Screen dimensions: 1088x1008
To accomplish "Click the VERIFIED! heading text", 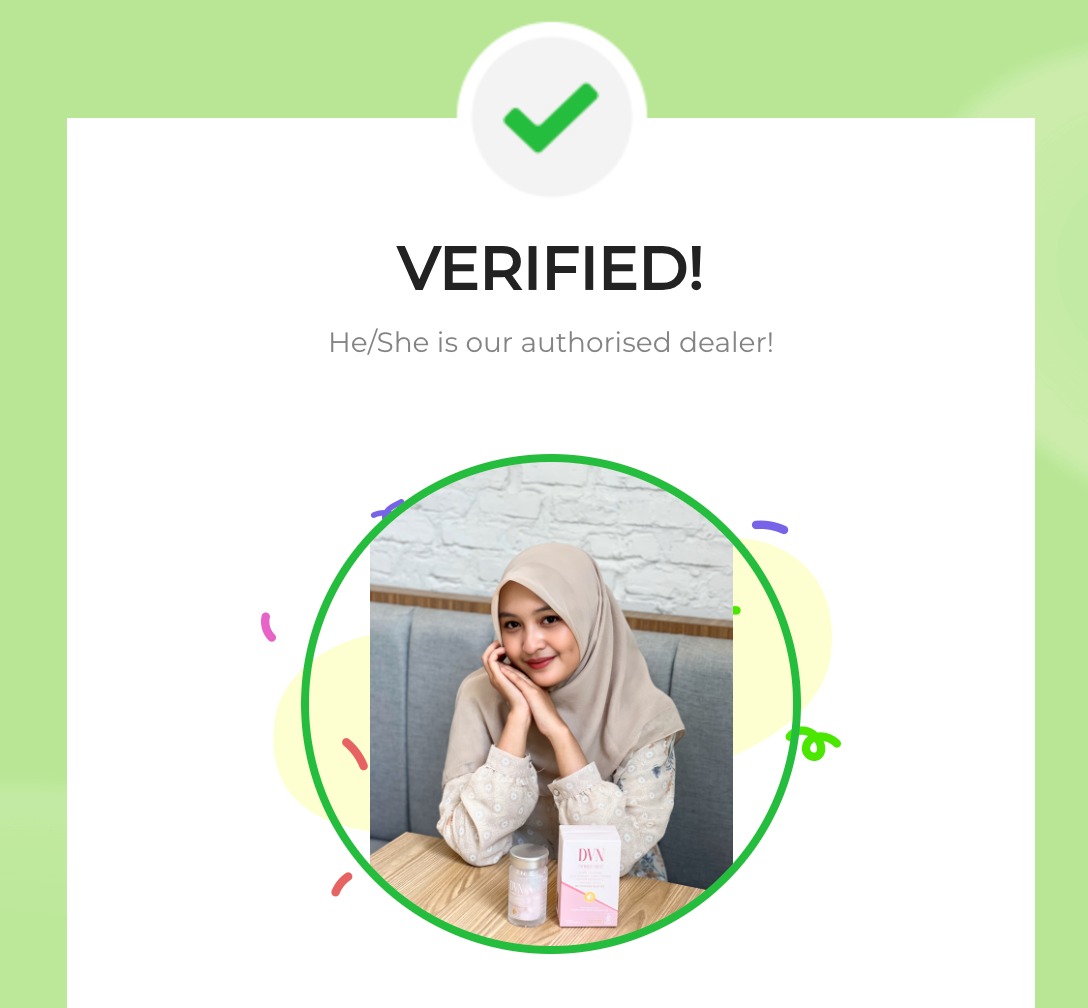I will 550,268.
